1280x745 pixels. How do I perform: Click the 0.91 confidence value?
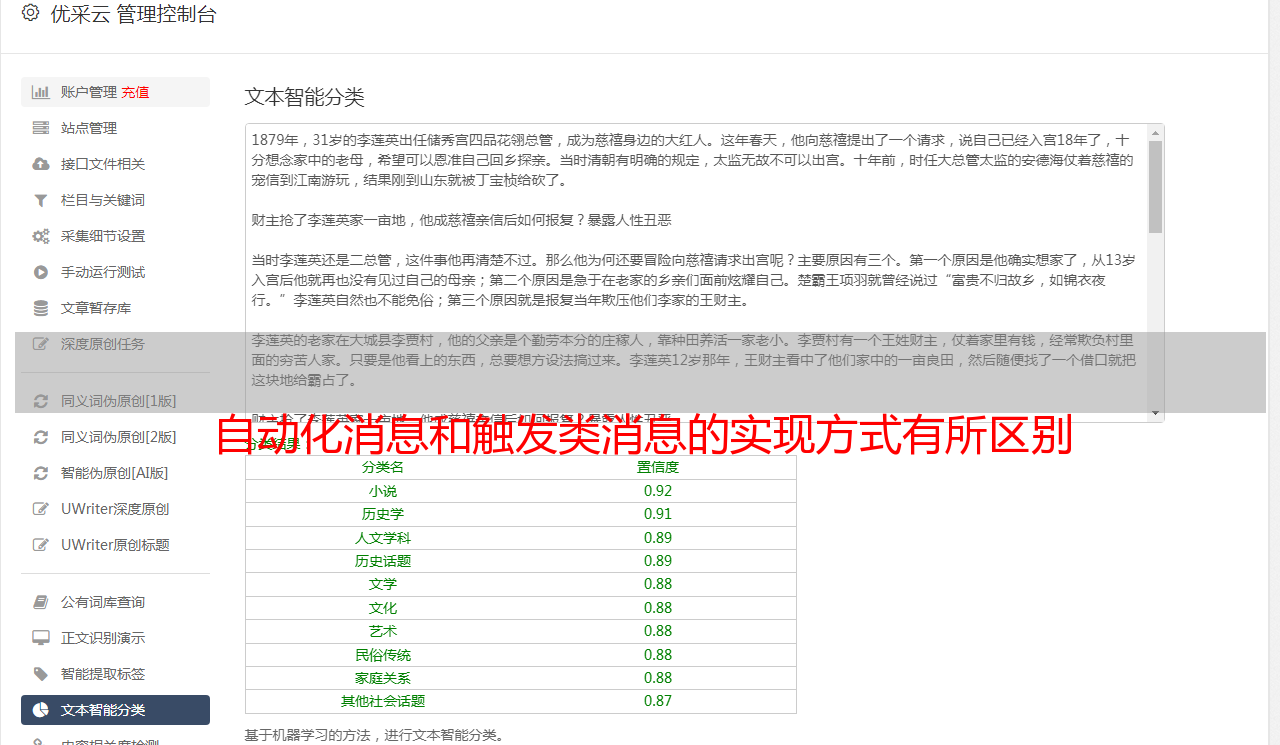tap(658, 514)
